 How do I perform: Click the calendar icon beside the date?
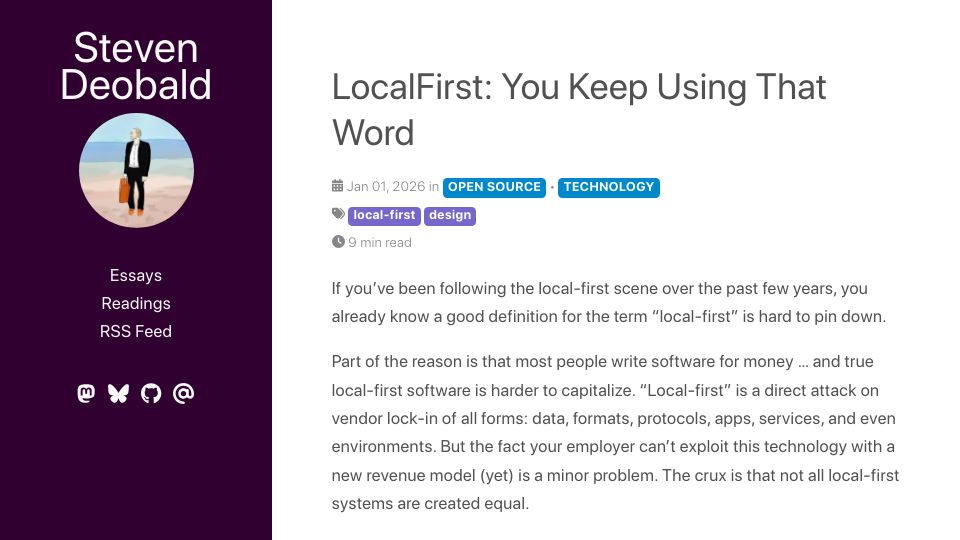337,186
